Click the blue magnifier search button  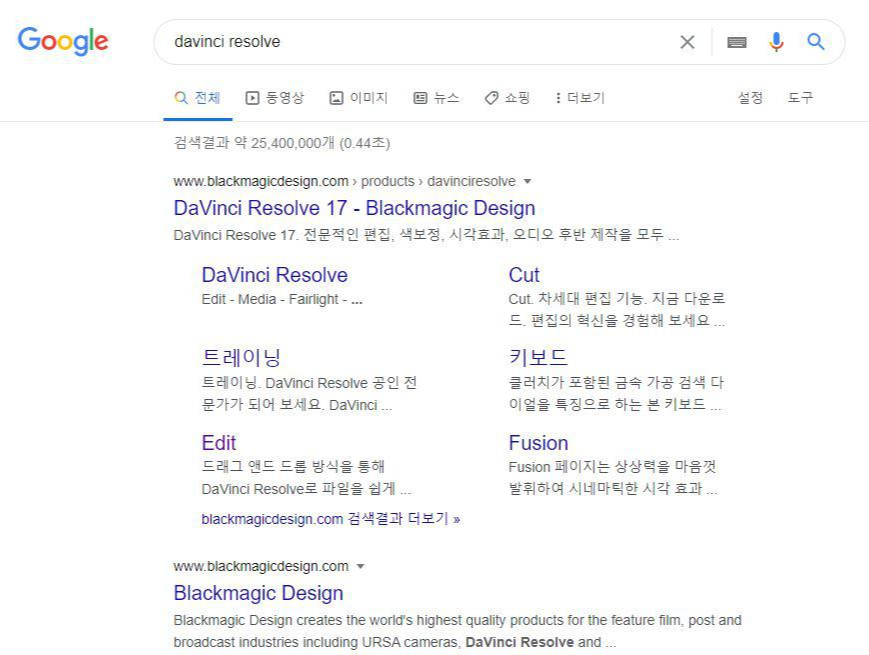tap(816, 42)
